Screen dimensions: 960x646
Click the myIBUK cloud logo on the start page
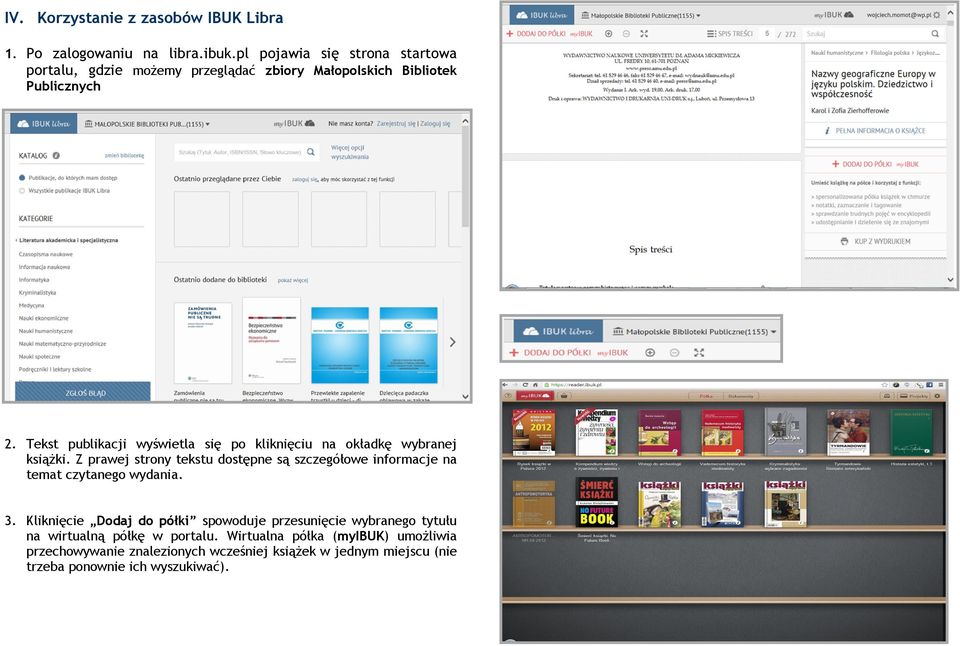tap(294, 124)
